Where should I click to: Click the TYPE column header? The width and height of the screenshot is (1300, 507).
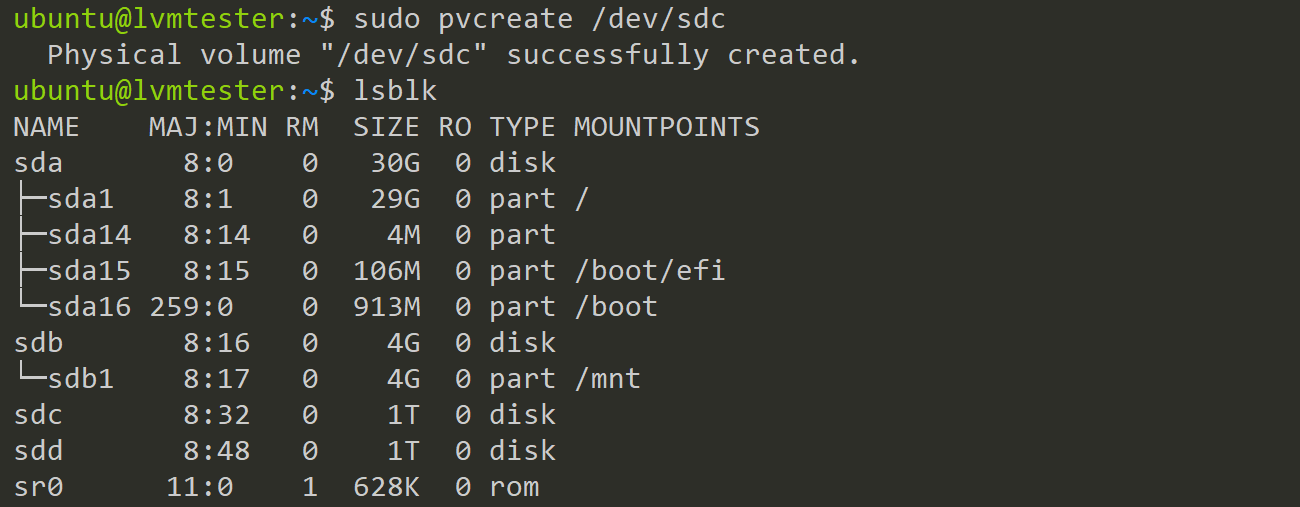point(522,127)
